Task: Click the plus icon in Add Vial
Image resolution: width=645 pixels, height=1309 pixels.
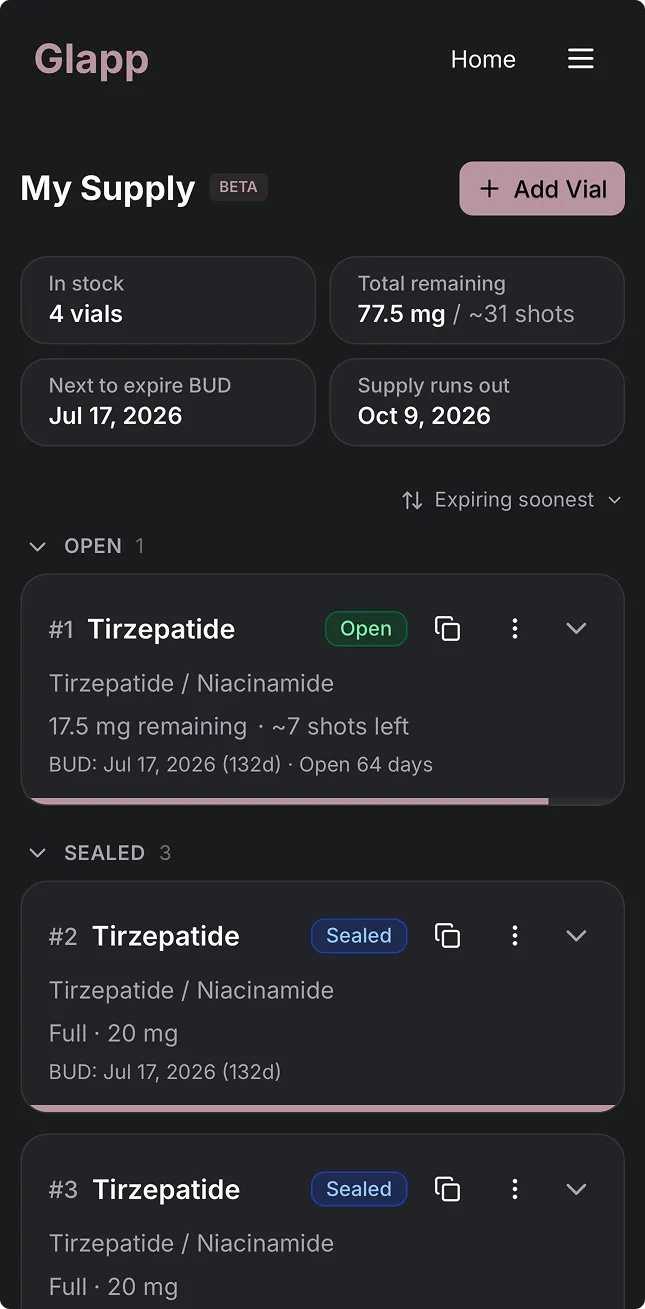Action: click(489, 188)
